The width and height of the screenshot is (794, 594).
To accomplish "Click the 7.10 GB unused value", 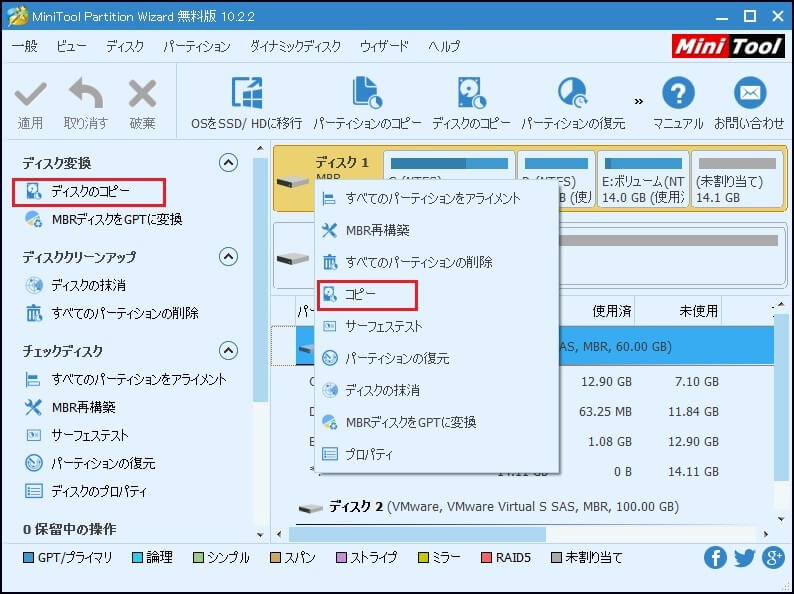I will click(x=697, y=381).
